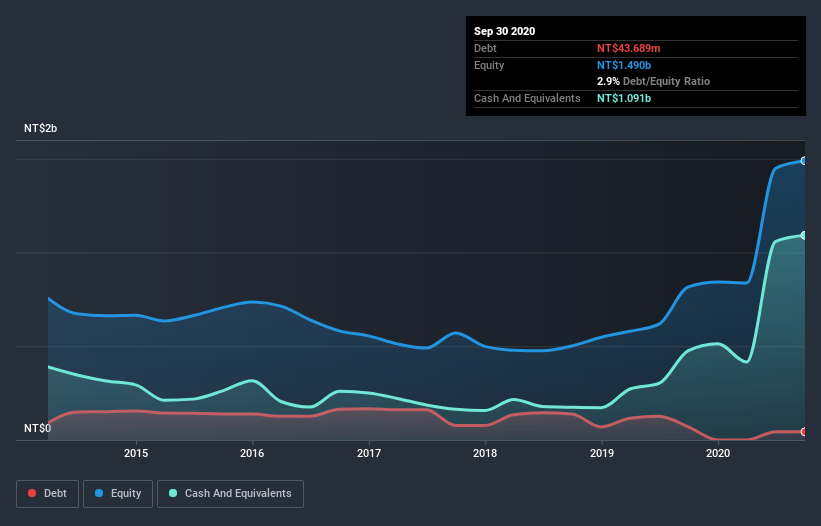Select the Equity endpoint marker for Sep 2020

click(x=804, y=161)
